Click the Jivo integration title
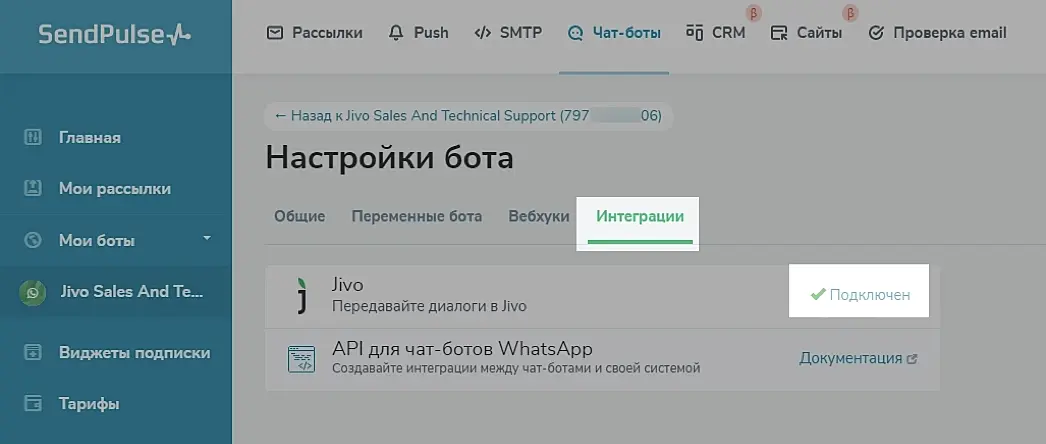The image size is (1046, 444). coord(348,285)
